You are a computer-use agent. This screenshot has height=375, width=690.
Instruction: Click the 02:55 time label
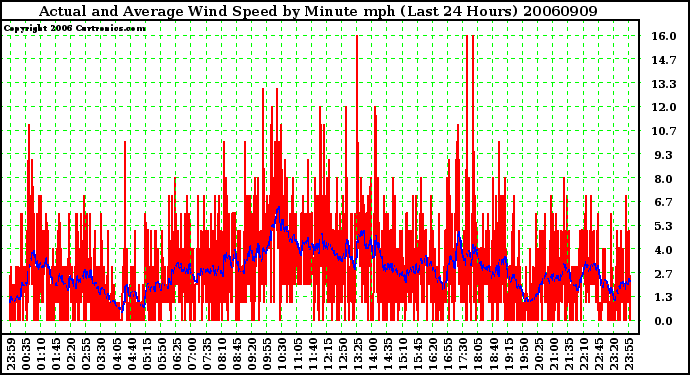[86, 354]
